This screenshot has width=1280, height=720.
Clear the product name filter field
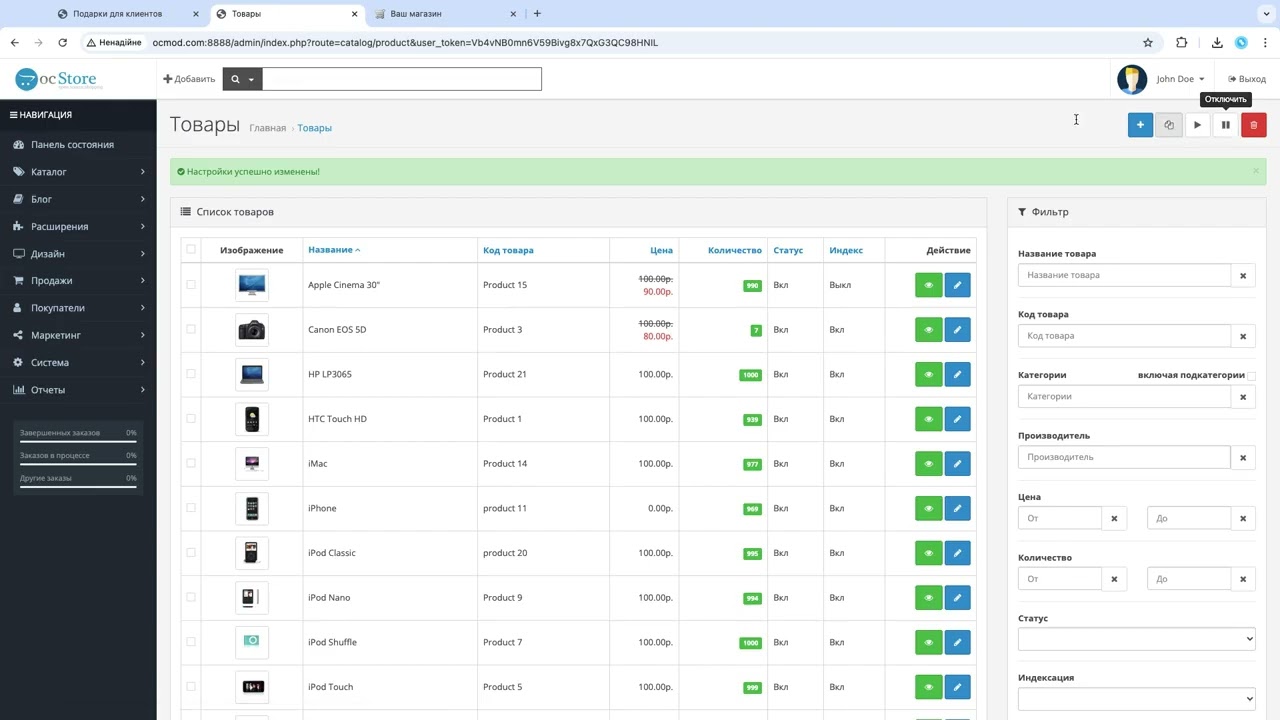(x=1243, y=275)
